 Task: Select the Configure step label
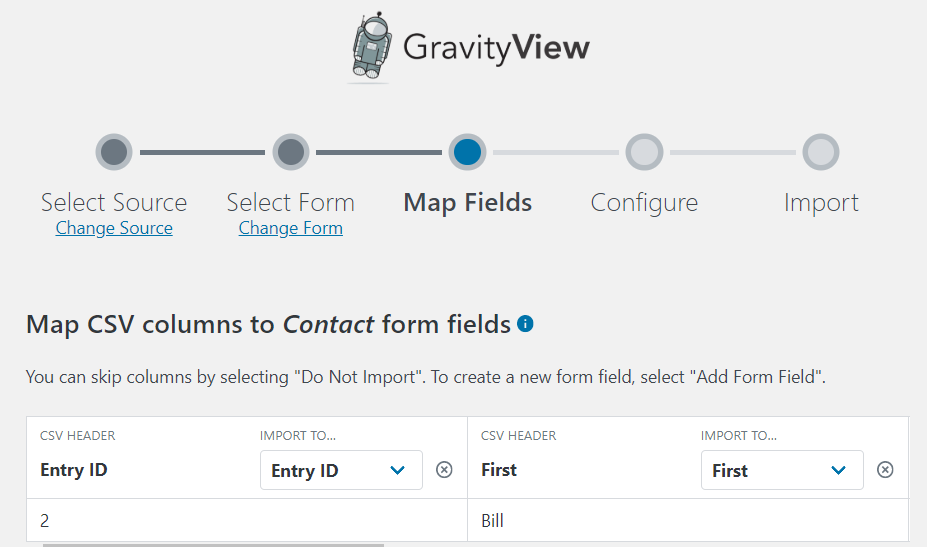[644, 203]
